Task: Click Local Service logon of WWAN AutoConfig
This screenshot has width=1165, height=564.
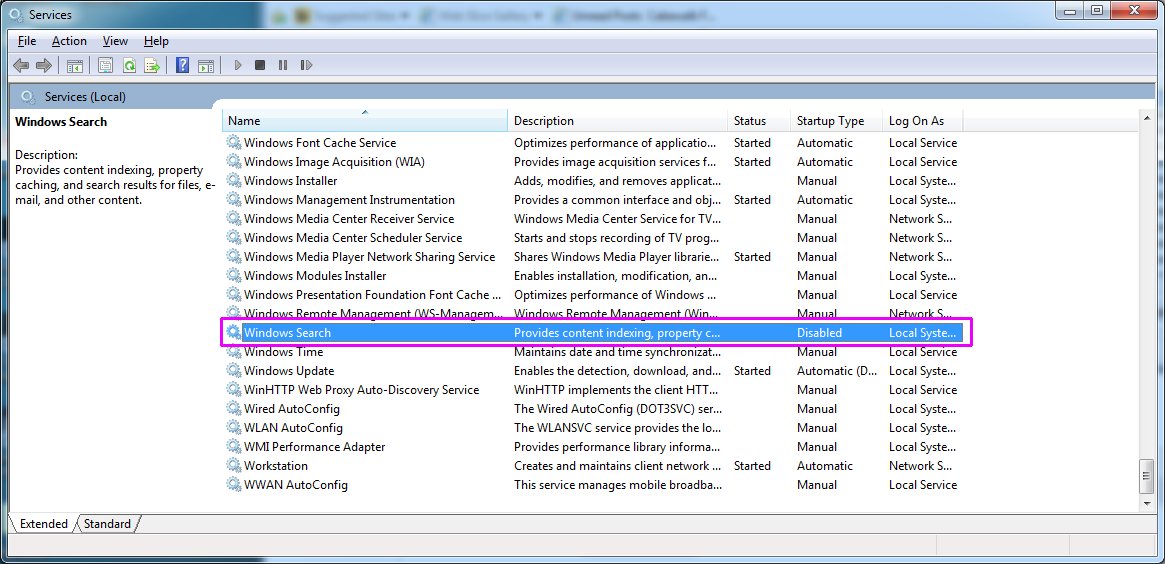Action: click(x=923, y=485)
